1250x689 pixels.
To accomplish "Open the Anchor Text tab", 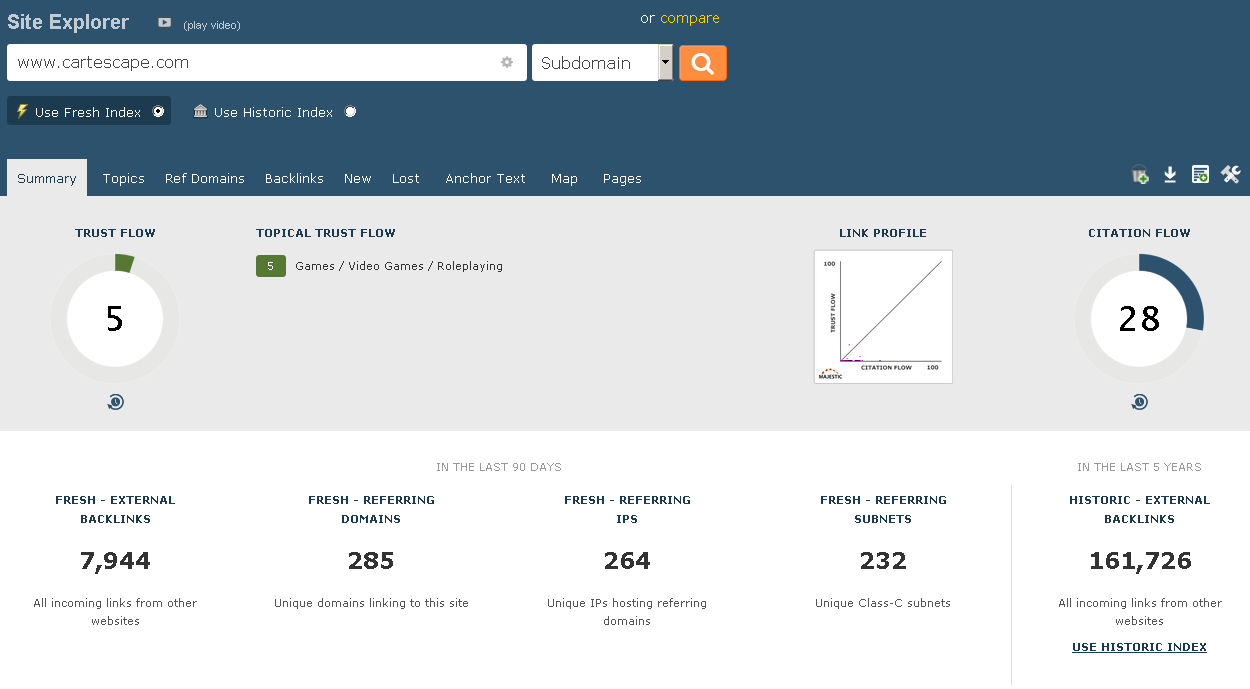I will pos(485,179).
